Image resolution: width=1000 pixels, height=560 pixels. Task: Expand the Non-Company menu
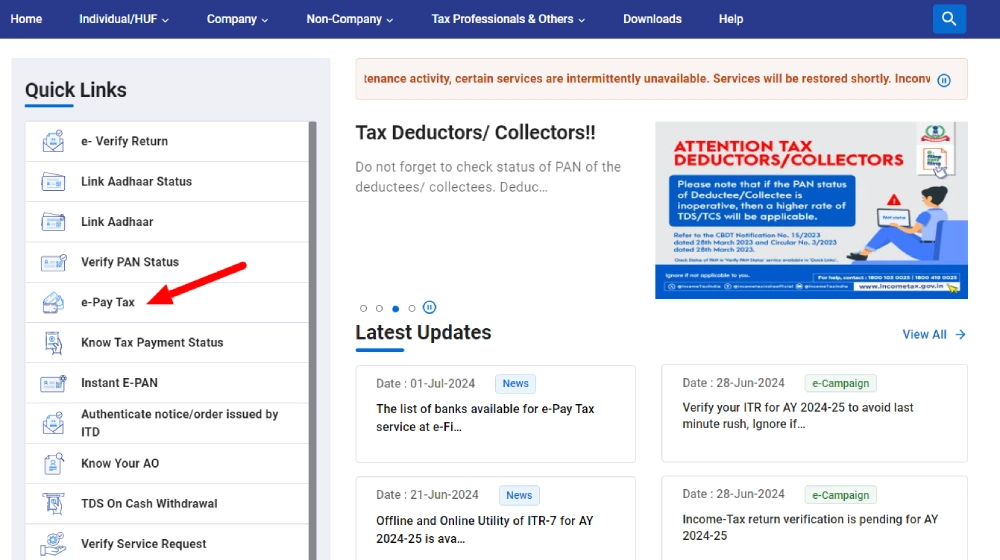349,19
